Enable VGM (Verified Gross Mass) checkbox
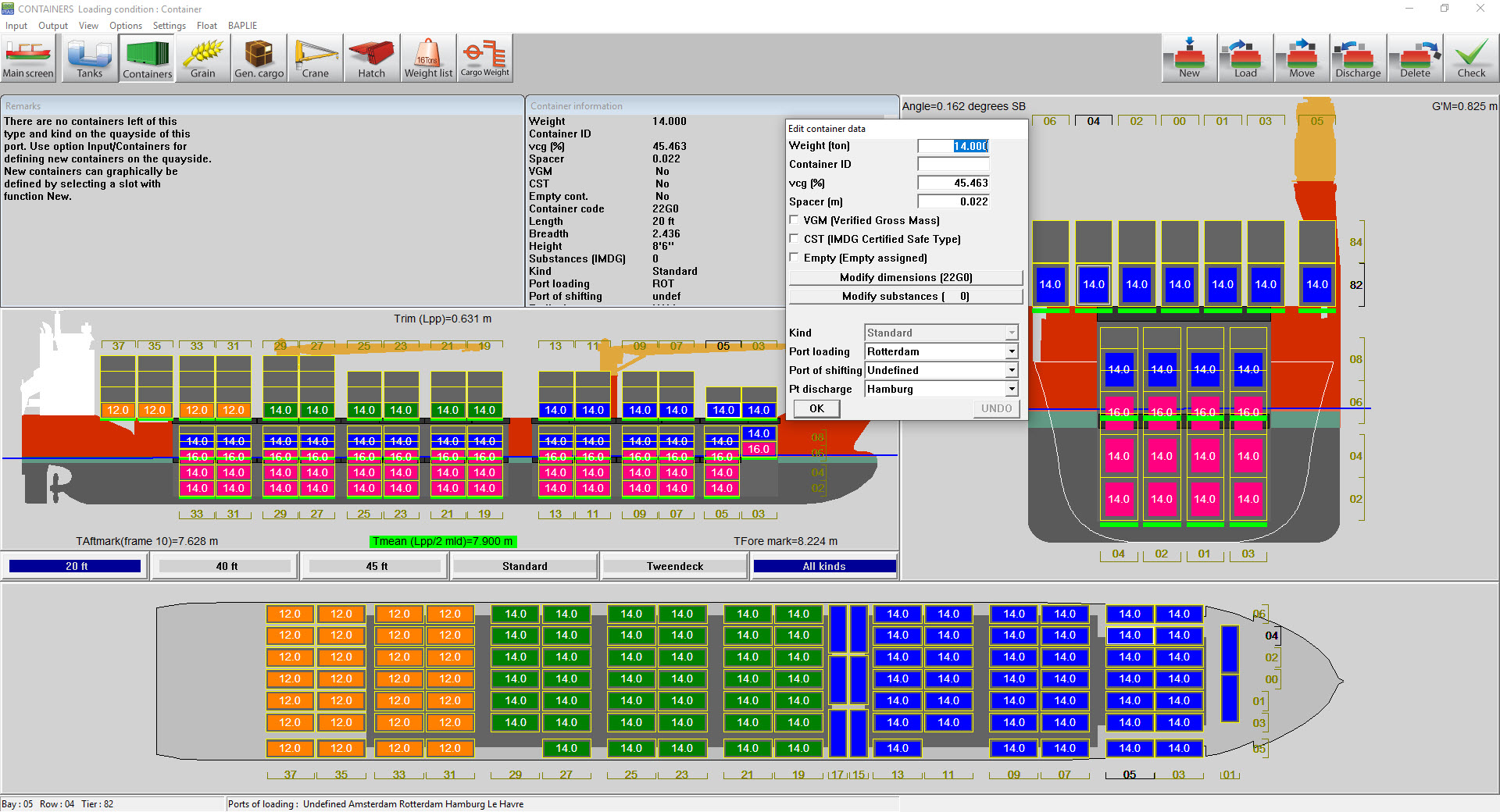The image size is (1500, 812). tap(794, 220)
